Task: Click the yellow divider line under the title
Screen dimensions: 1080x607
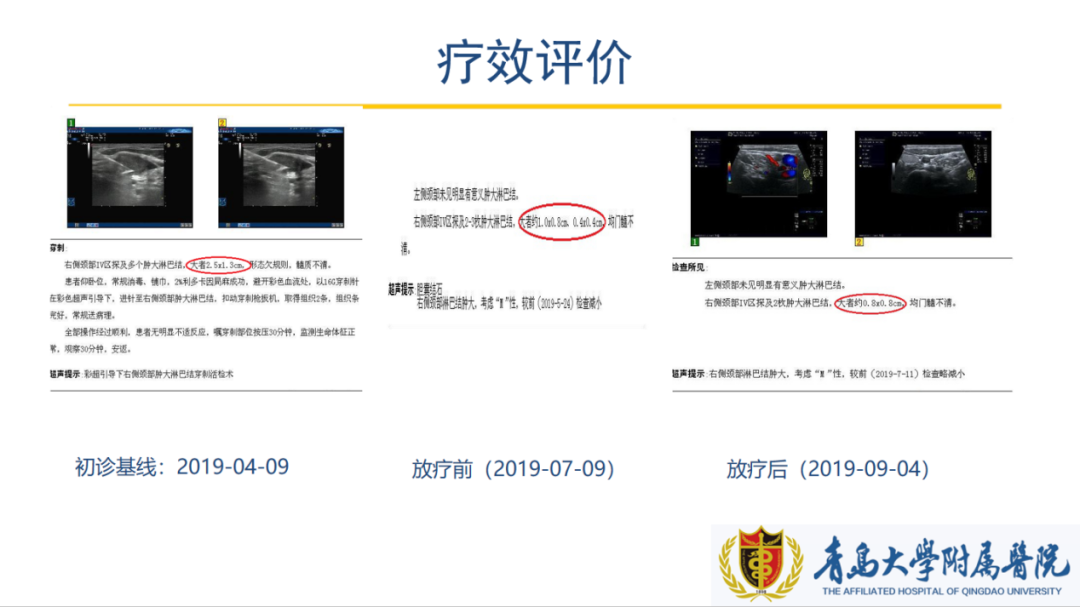Action: [680, 106]
